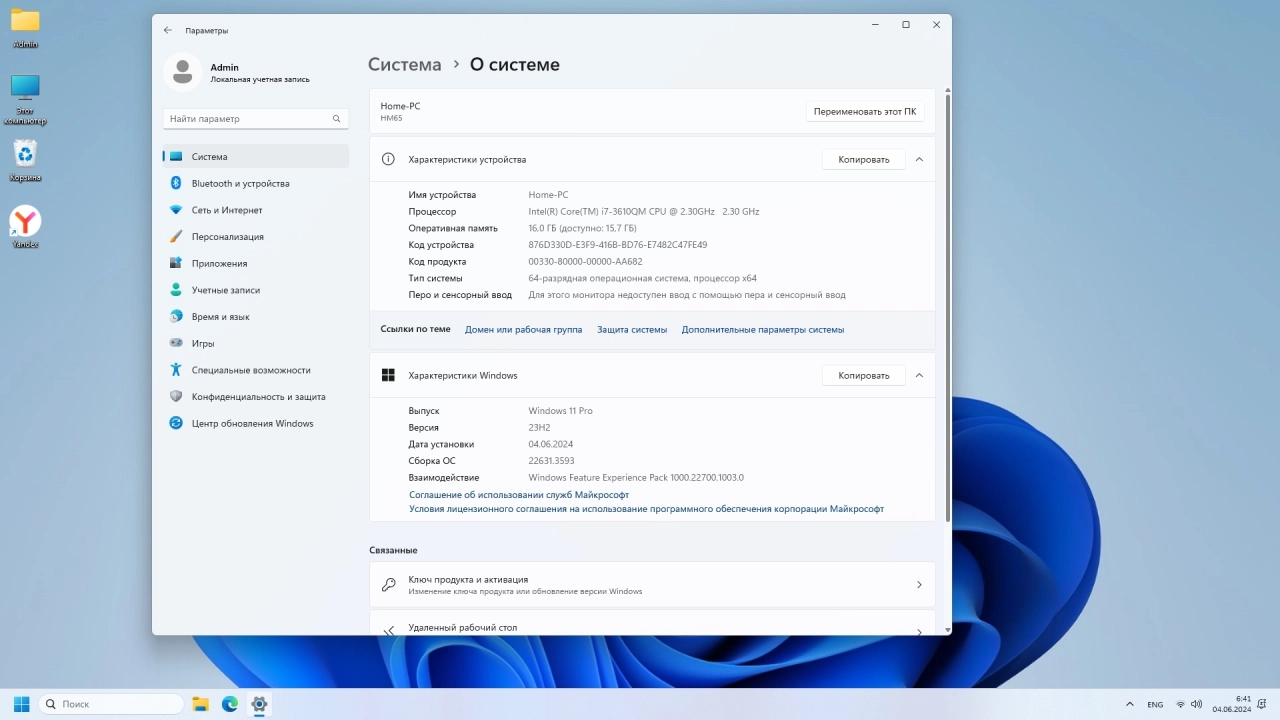The image size is (1280, 720).
Task: Click the Сеть и Интернет network icon
Action: click(176, 210)
